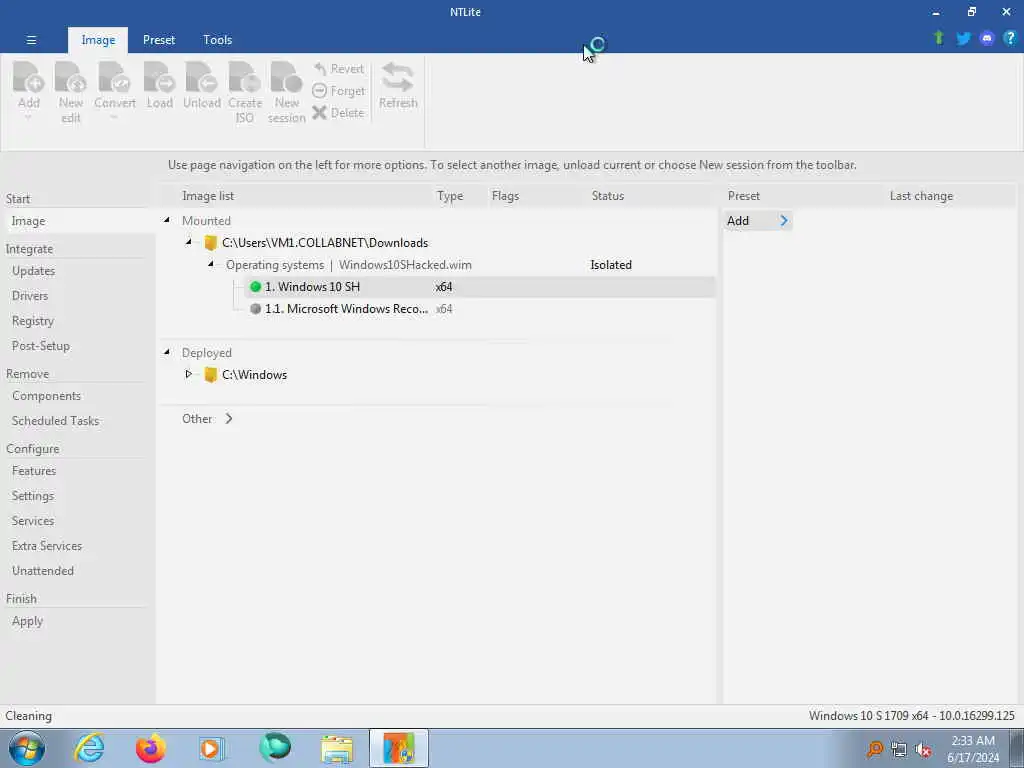Screen dimensions: 1024x768
Task: Click the Isolated status text
Action: coord(611,265)
